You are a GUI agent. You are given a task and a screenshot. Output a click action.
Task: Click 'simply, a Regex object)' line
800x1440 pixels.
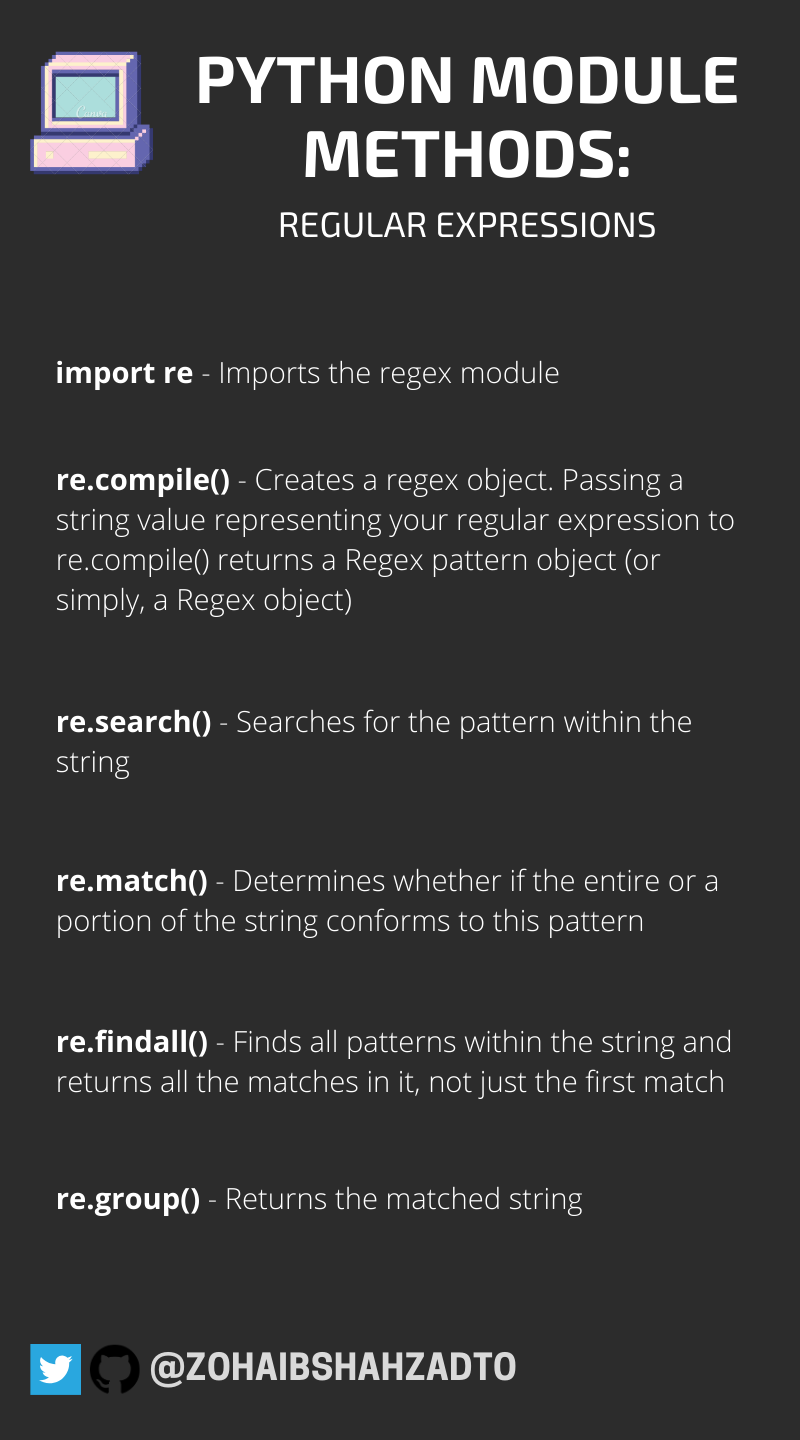coord(204,602)
